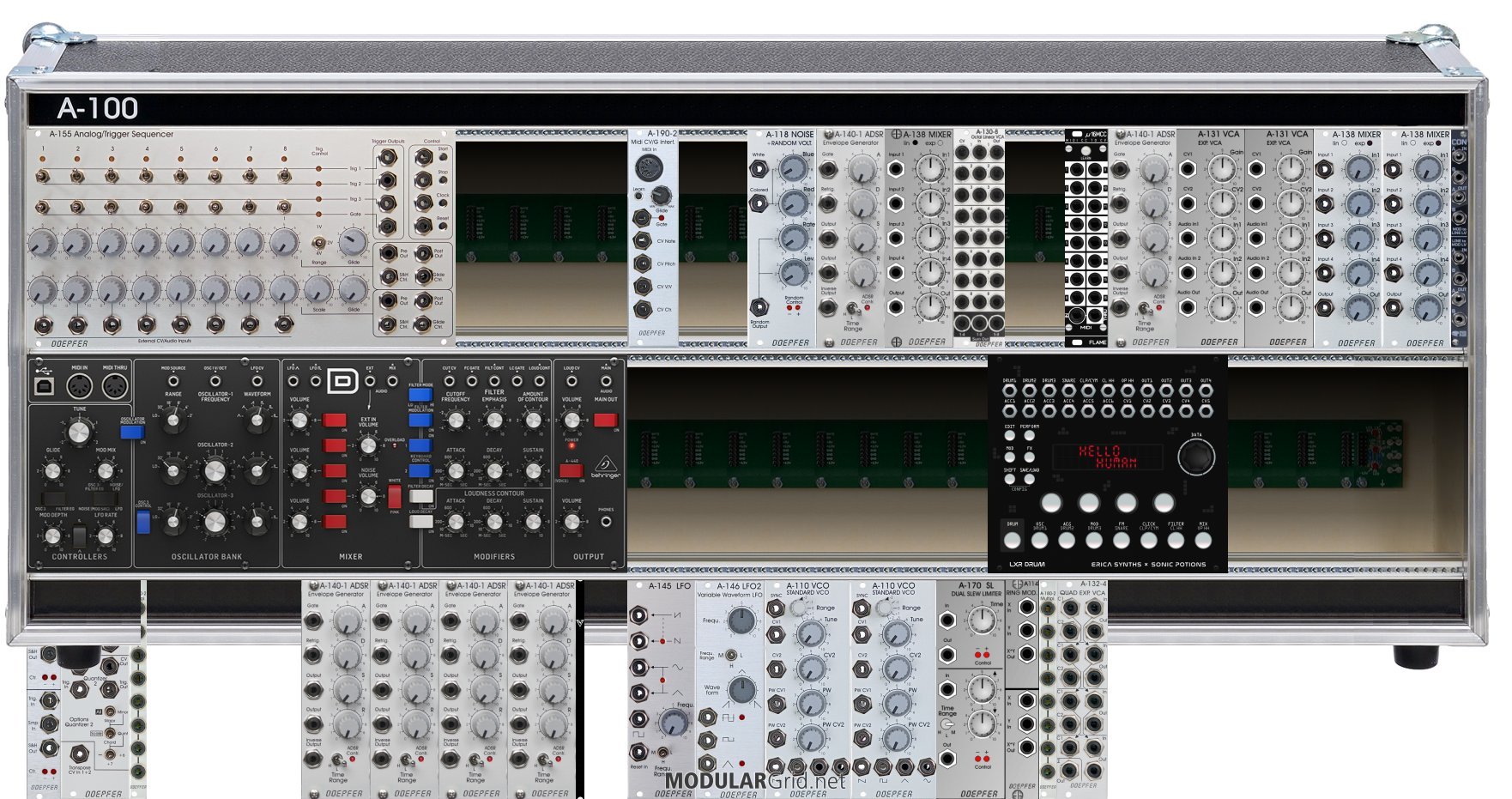Click the DRUM1 jack on LXR Drum
The width and height of the screenshot is (1512, 799).
pyautogui.click(x=1010, y=390)
